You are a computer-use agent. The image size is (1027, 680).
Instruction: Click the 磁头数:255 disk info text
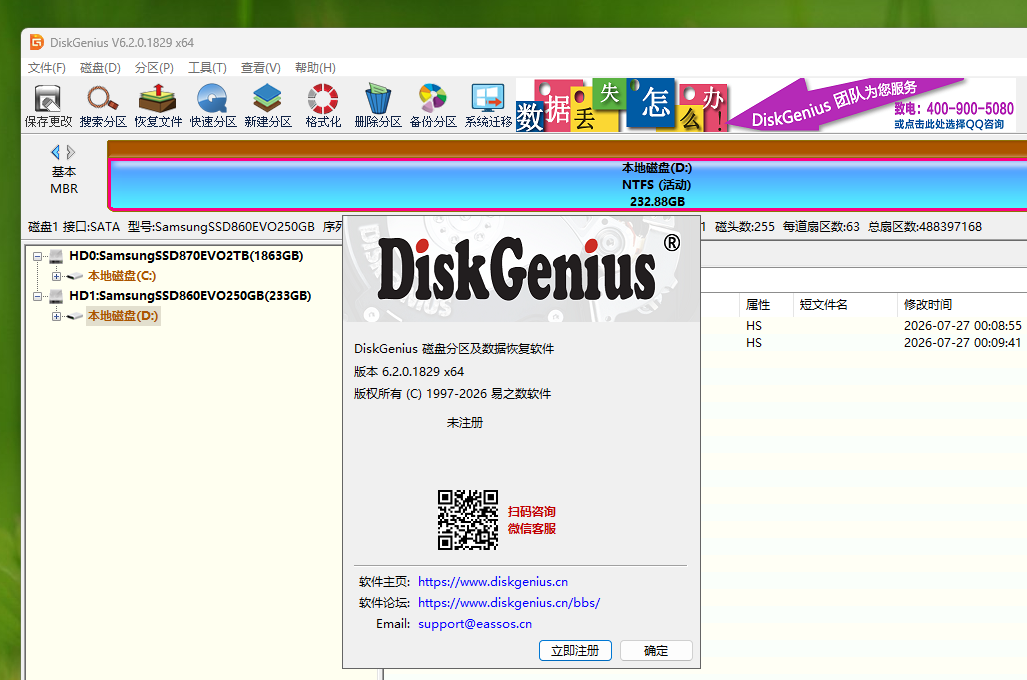pos(745,227)
